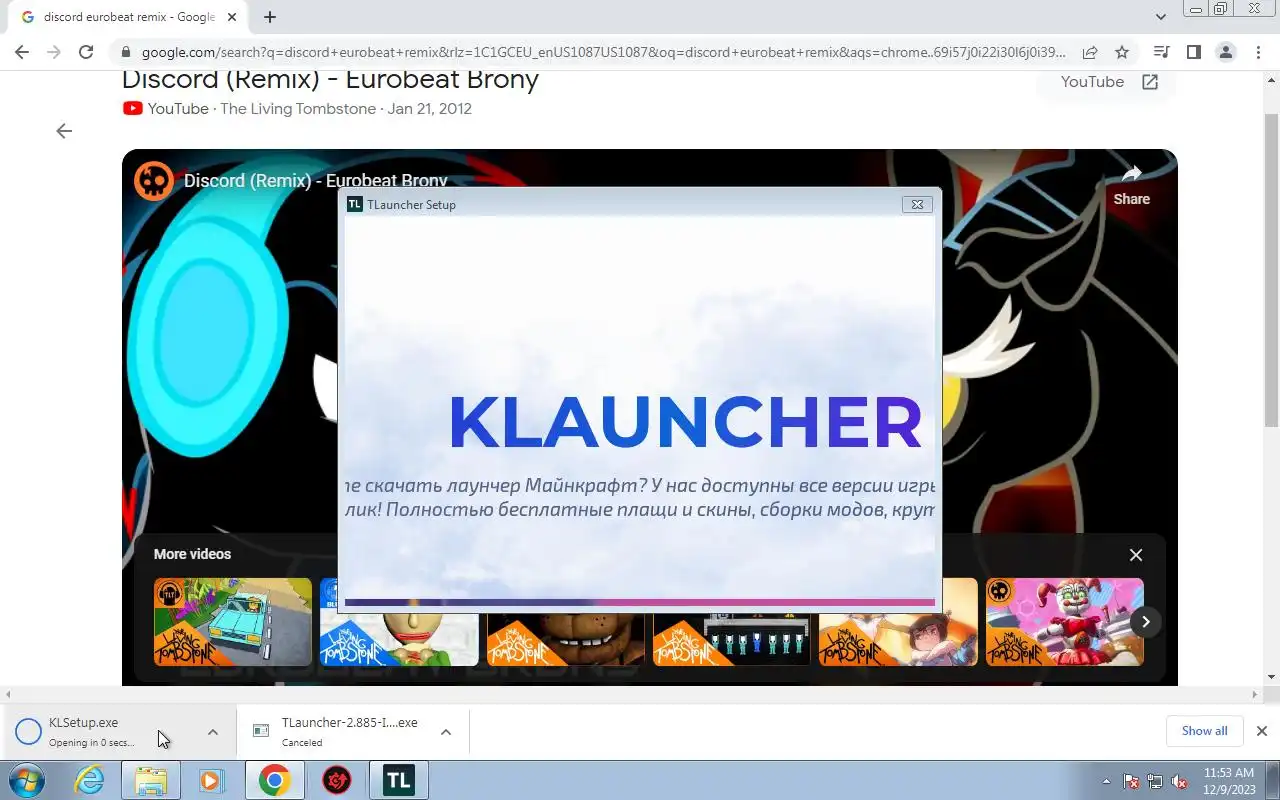Select the discord eurobeat remix tab
The height and width of the screenshot is (800, 1280).
[128, 17]
